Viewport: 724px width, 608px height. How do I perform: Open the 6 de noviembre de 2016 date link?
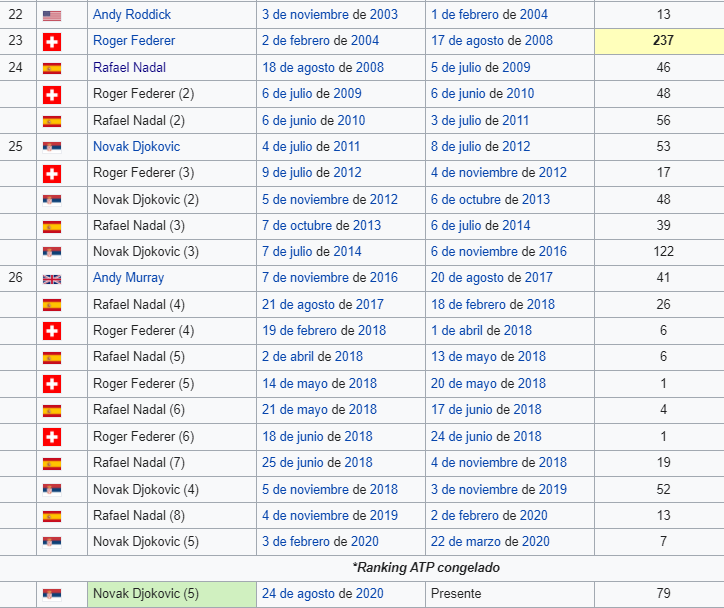pos(499,252)
